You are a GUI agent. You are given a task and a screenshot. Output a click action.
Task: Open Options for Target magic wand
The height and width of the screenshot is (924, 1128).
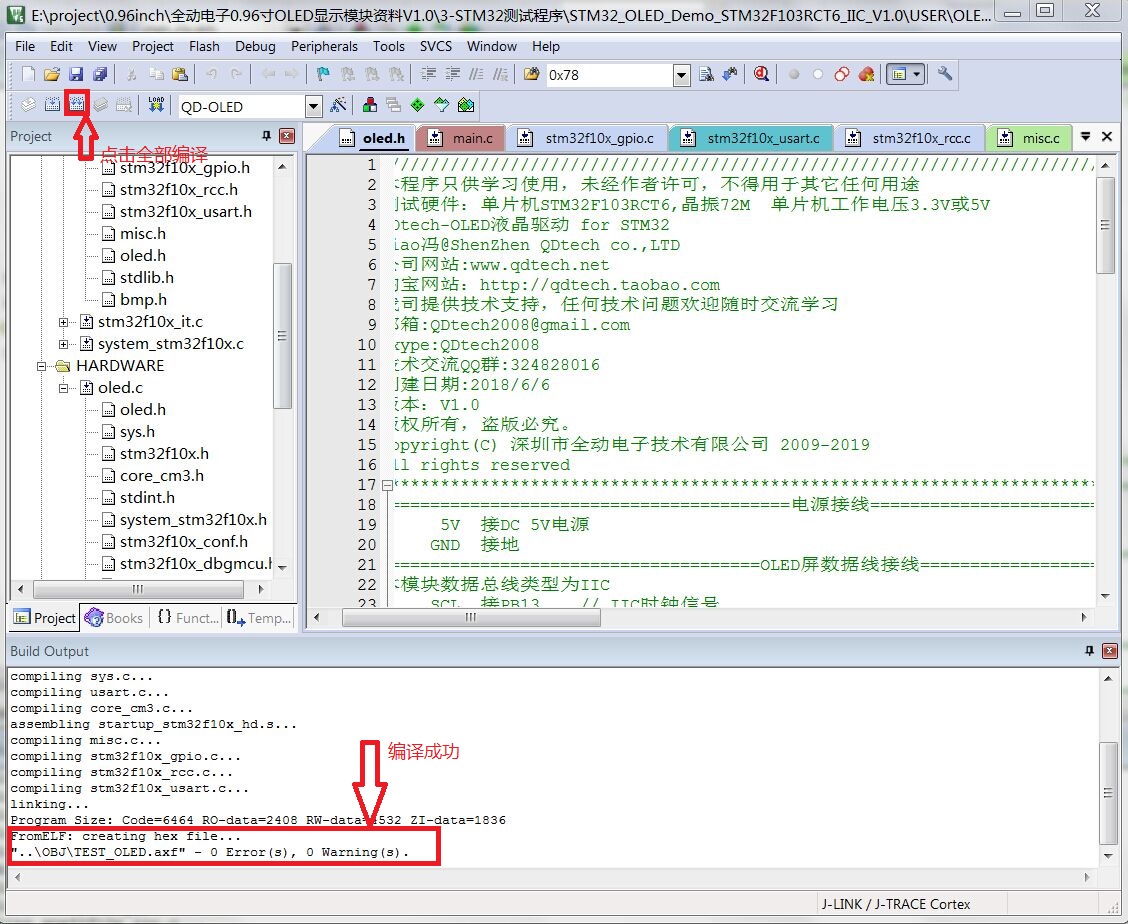338,105
